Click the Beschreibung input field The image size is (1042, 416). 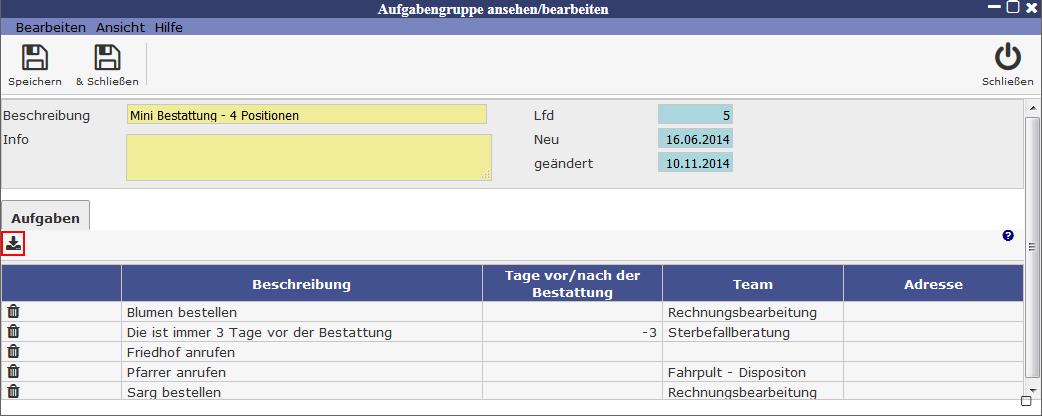[x=306, y=115]
